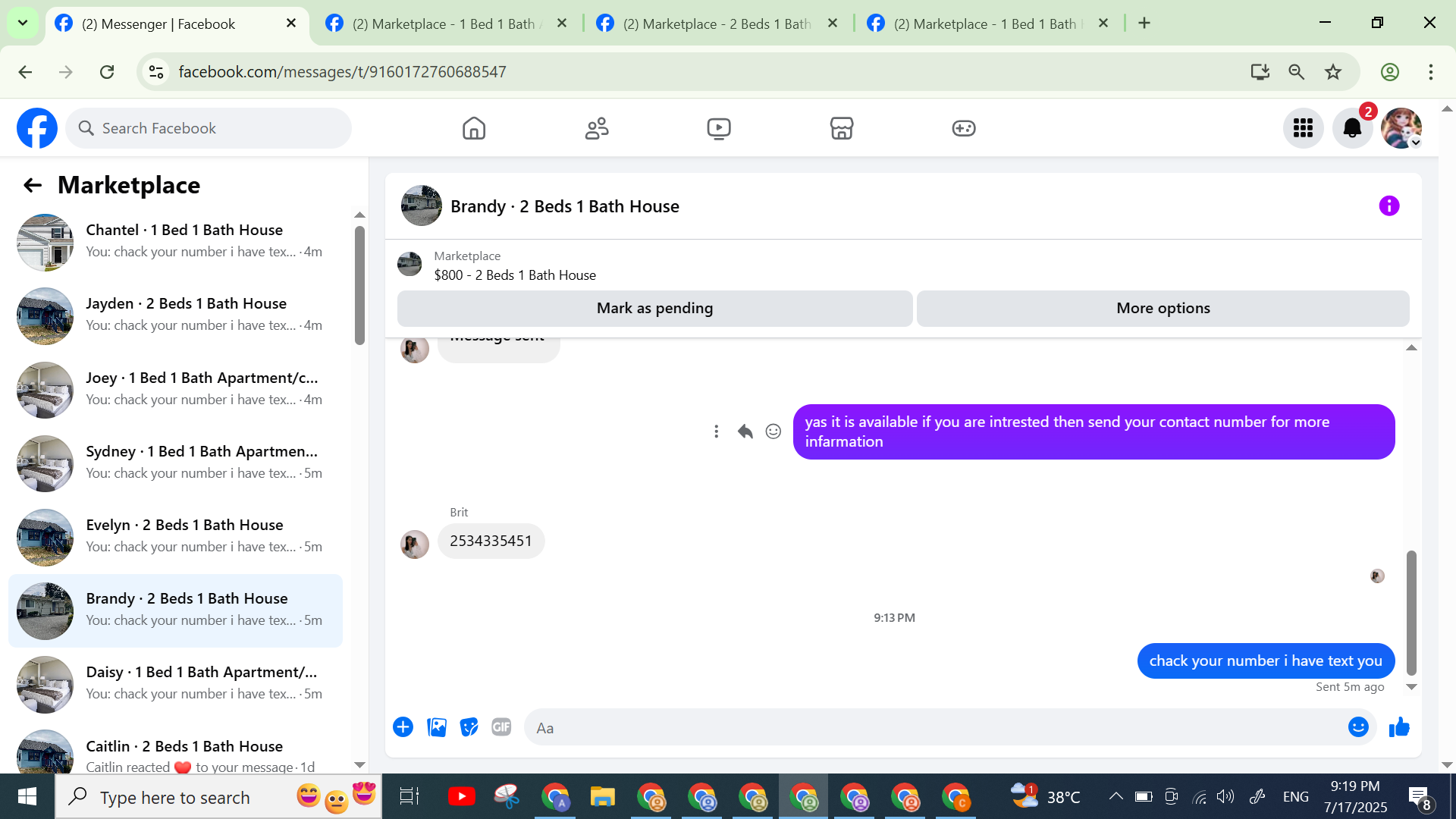Open the account profile picture menu
Image resolution: width=1456 pixels, height=819 pixels.
pyautogui.click(x=1401, y=128)
